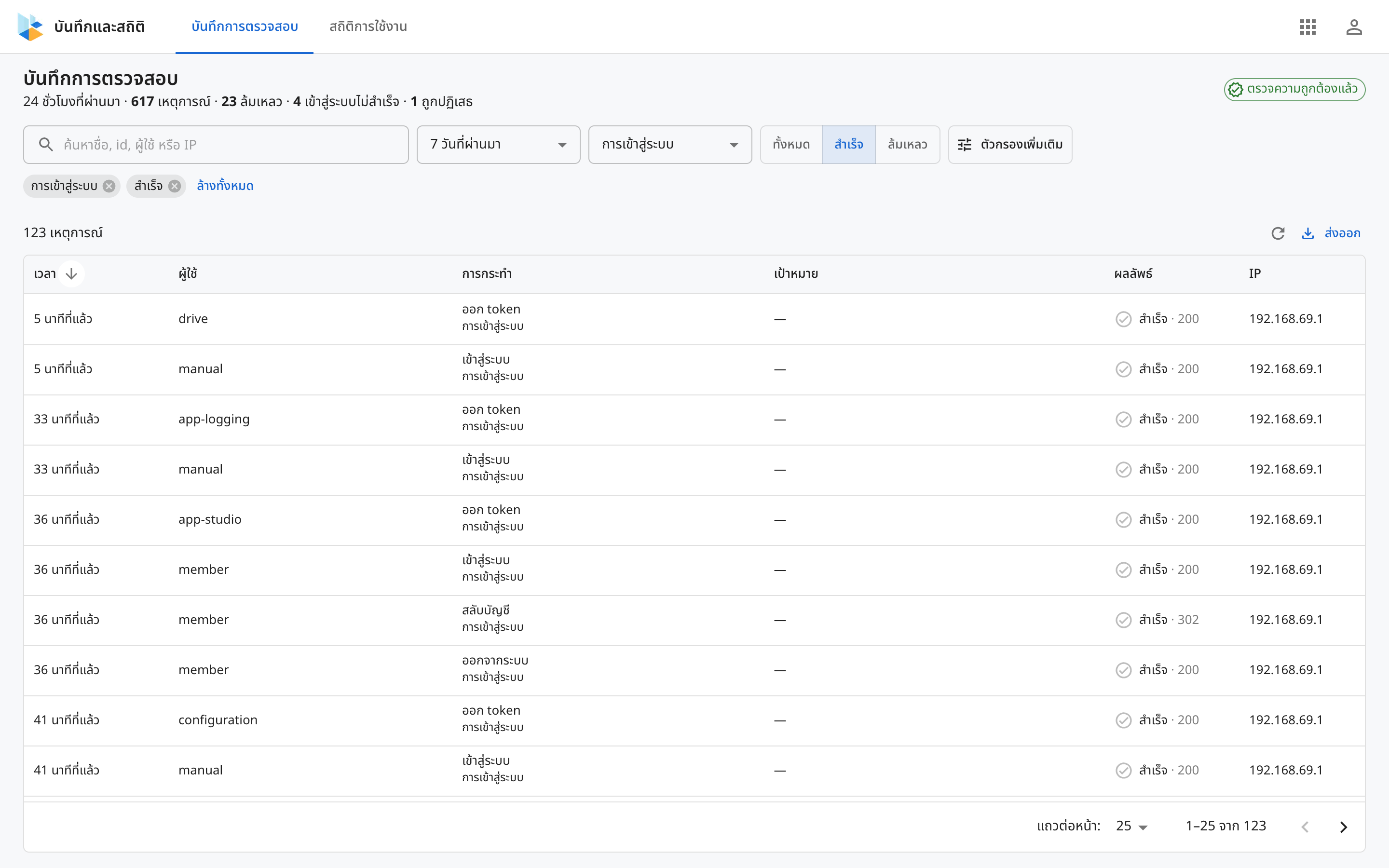Switch to บันทึกการตรวจสอบ tab

coord(245,27)
